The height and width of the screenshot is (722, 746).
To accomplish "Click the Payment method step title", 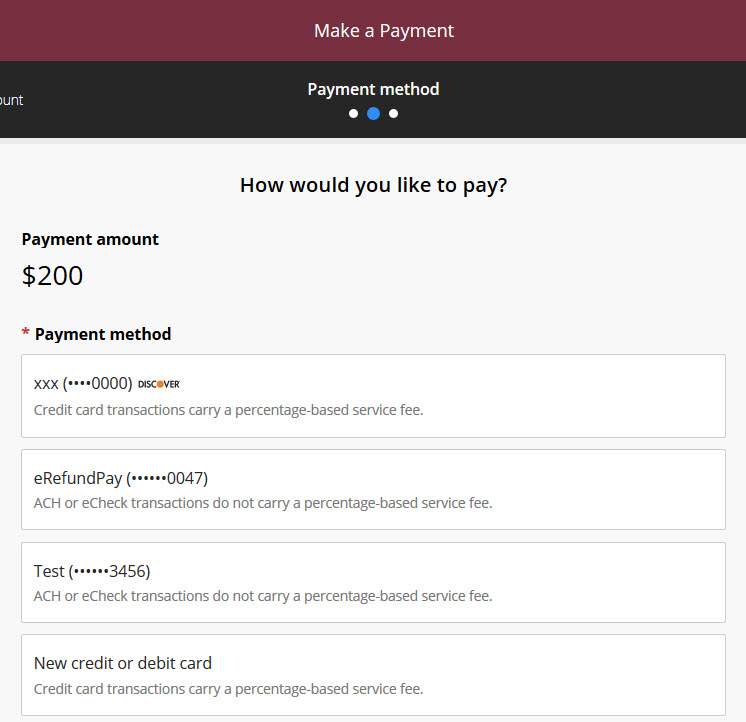I will [373, 89].
